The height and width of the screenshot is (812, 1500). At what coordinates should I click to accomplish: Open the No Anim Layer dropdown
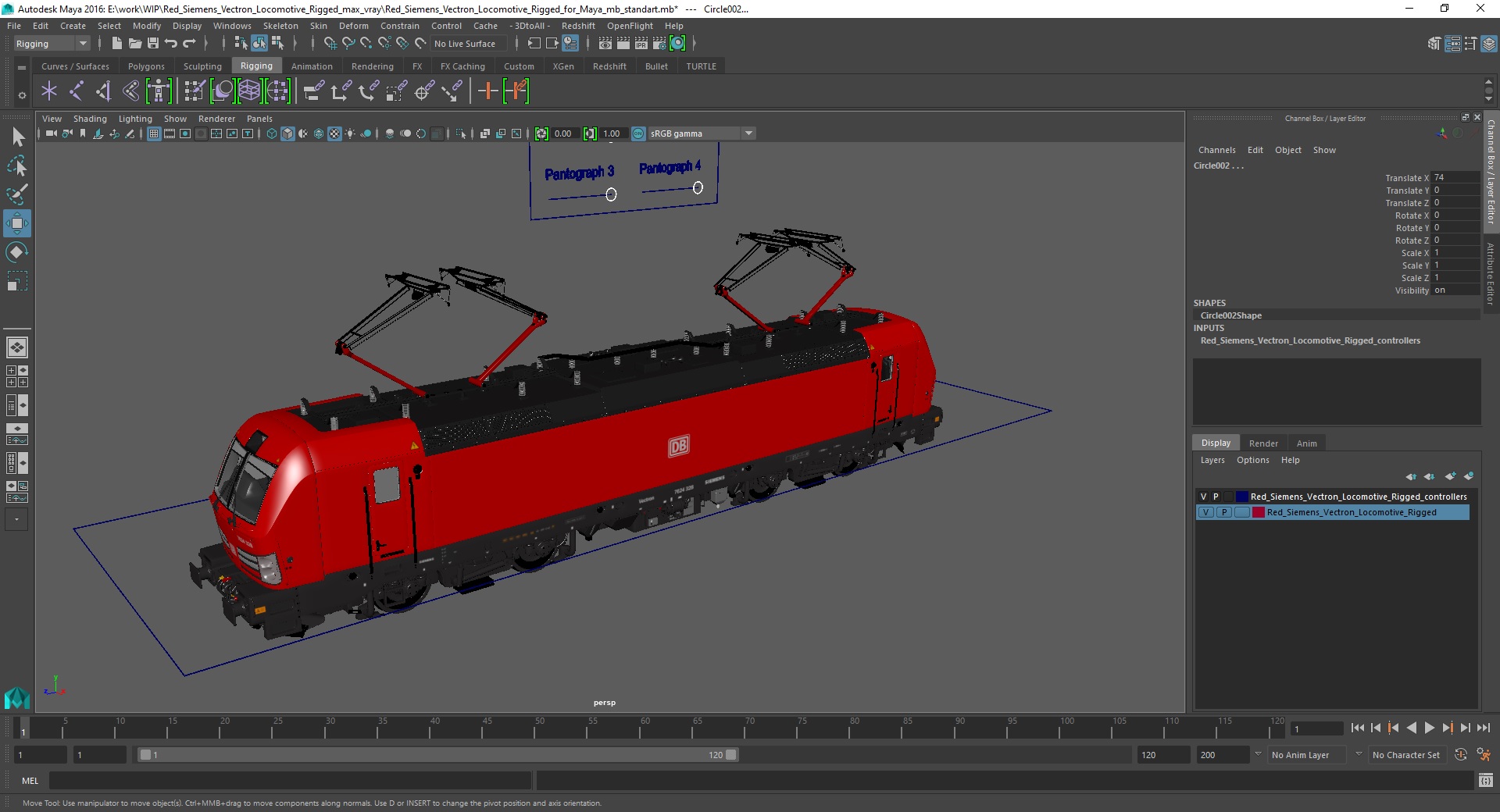(x=1309, y=755)
